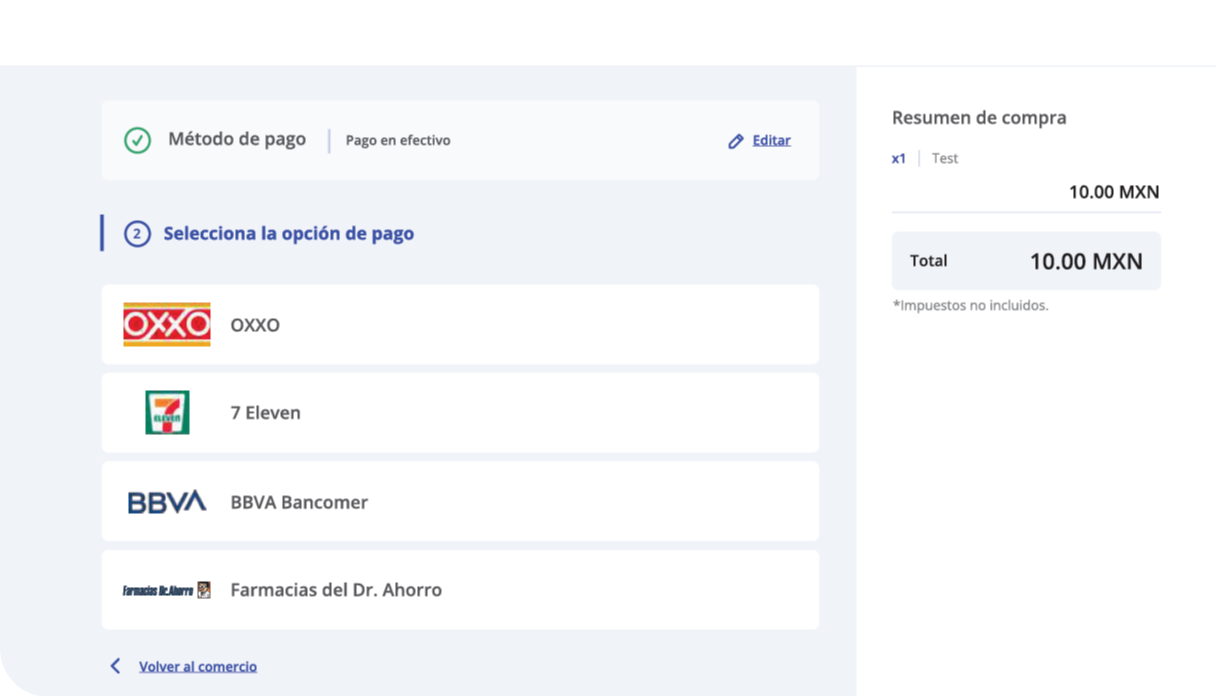Select Farmacias del Dr. Ahorro label
Image resolution: width=1217 pixels, height=697 pixels.
point(336,590)
